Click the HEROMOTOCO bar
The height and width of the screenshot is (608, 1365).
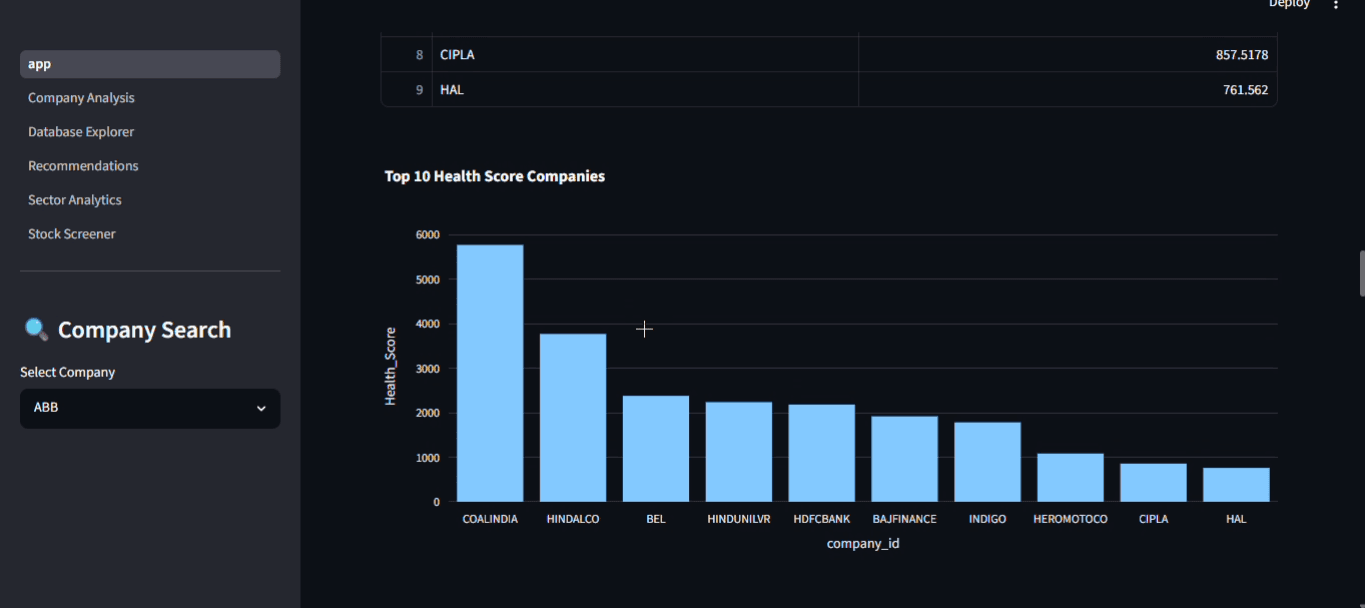coord(1070,478)
